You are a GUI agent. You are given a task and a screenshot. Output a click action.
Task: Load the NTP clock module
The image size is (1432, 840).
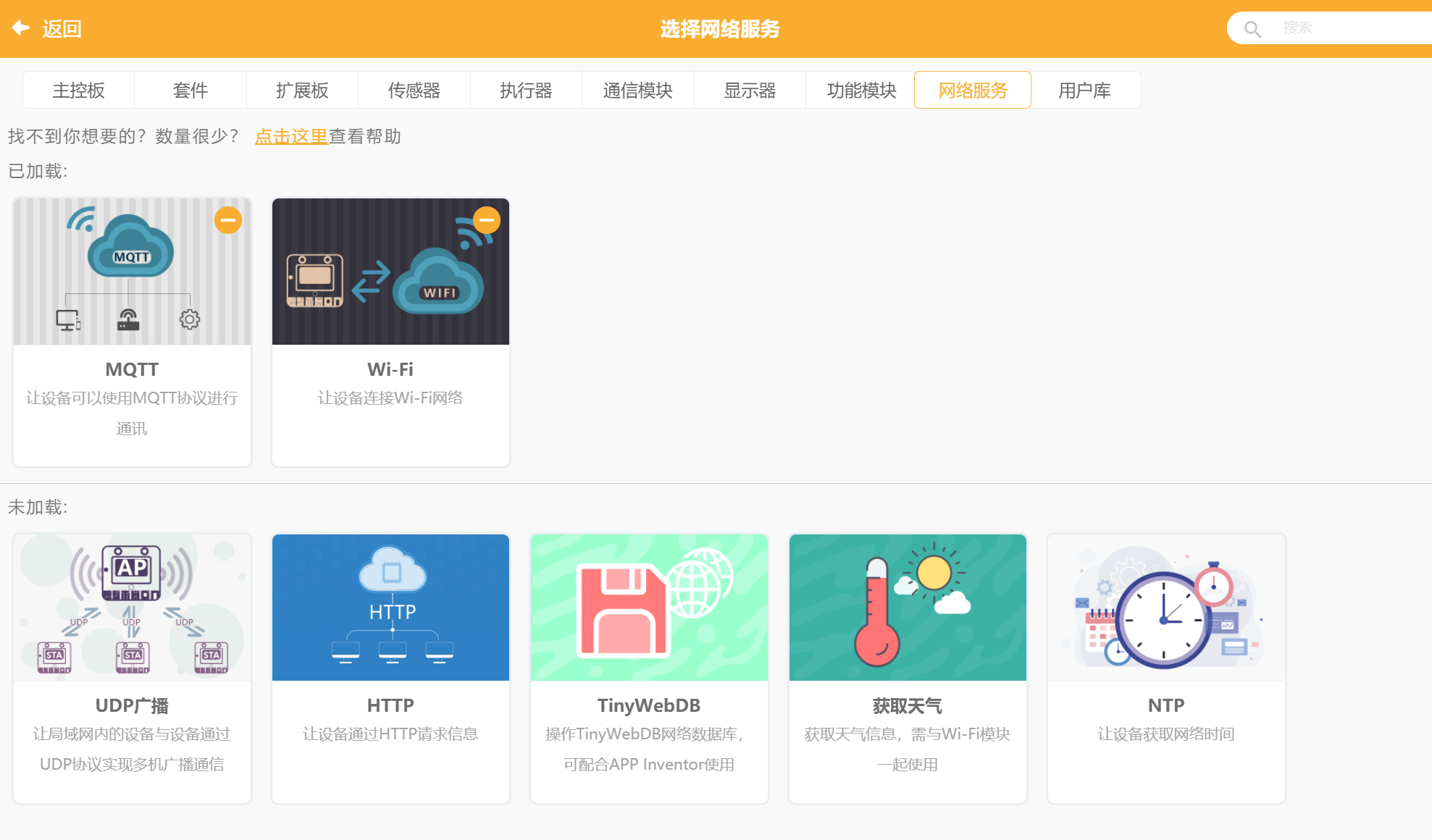tap(1165, 607)
